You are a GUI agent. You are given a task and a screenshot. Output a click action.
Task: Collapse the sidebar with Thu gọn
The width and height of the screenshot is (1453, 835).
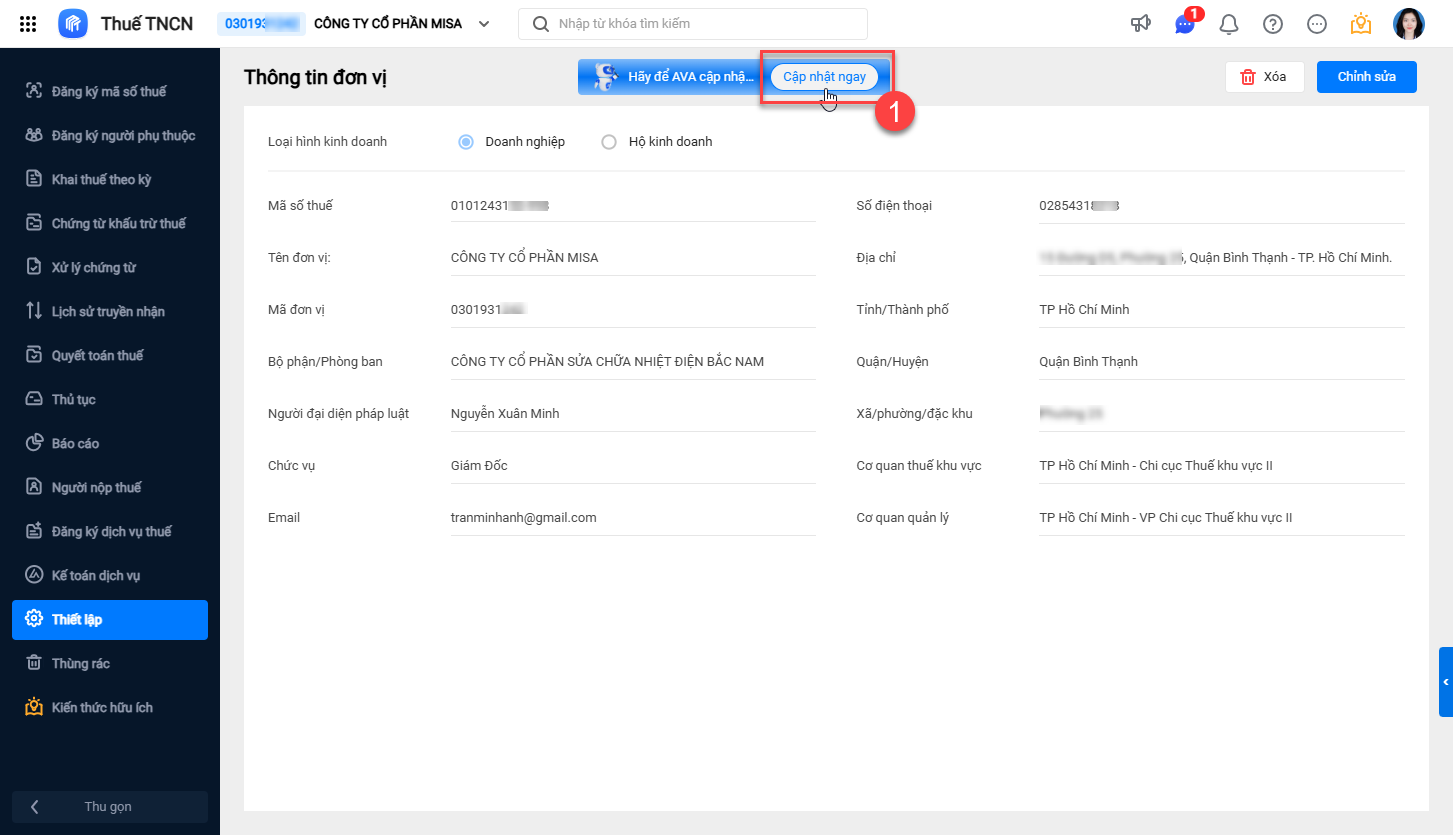109,807
